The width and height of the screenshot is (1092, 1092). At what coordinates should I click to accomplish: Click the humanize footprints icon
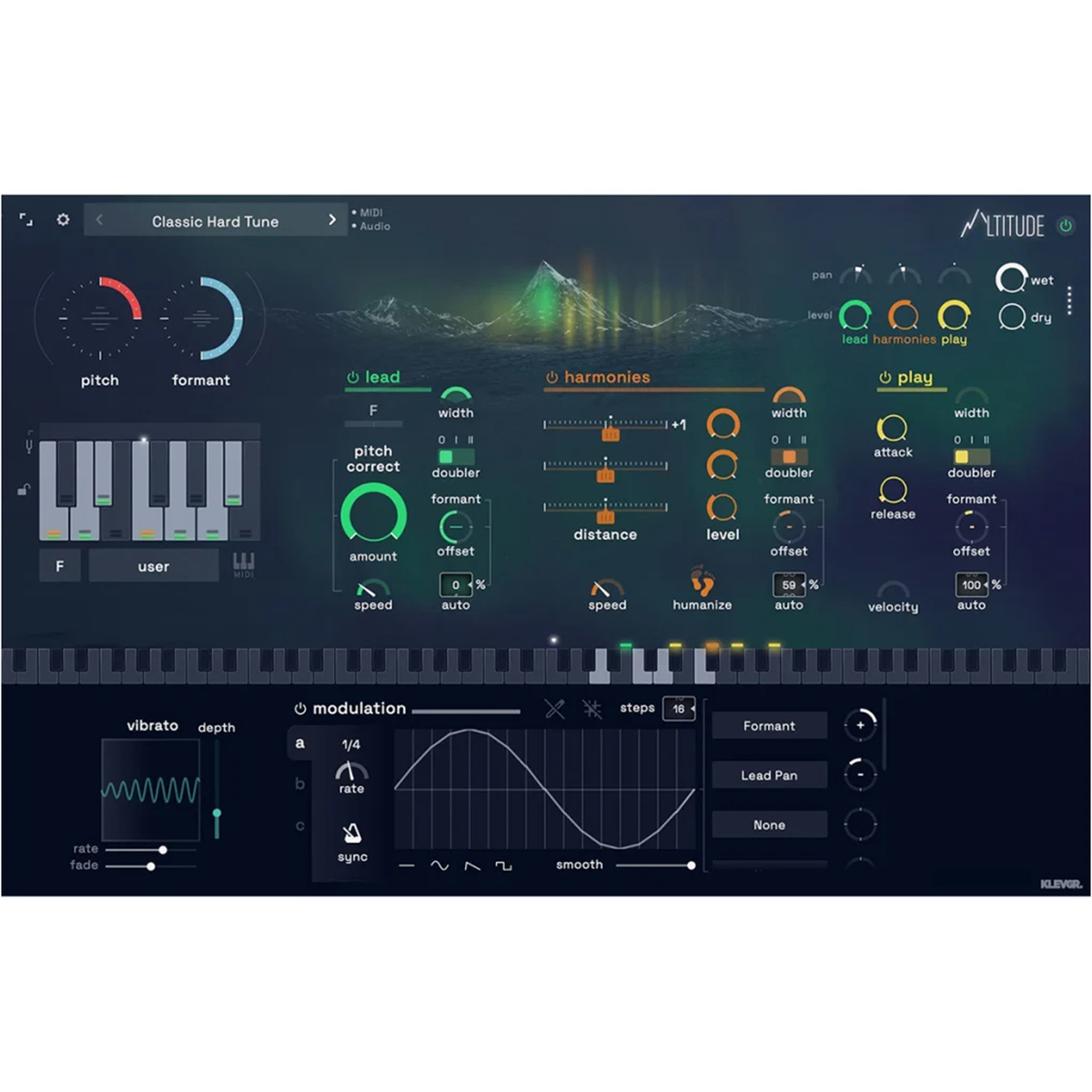(702, 581)
